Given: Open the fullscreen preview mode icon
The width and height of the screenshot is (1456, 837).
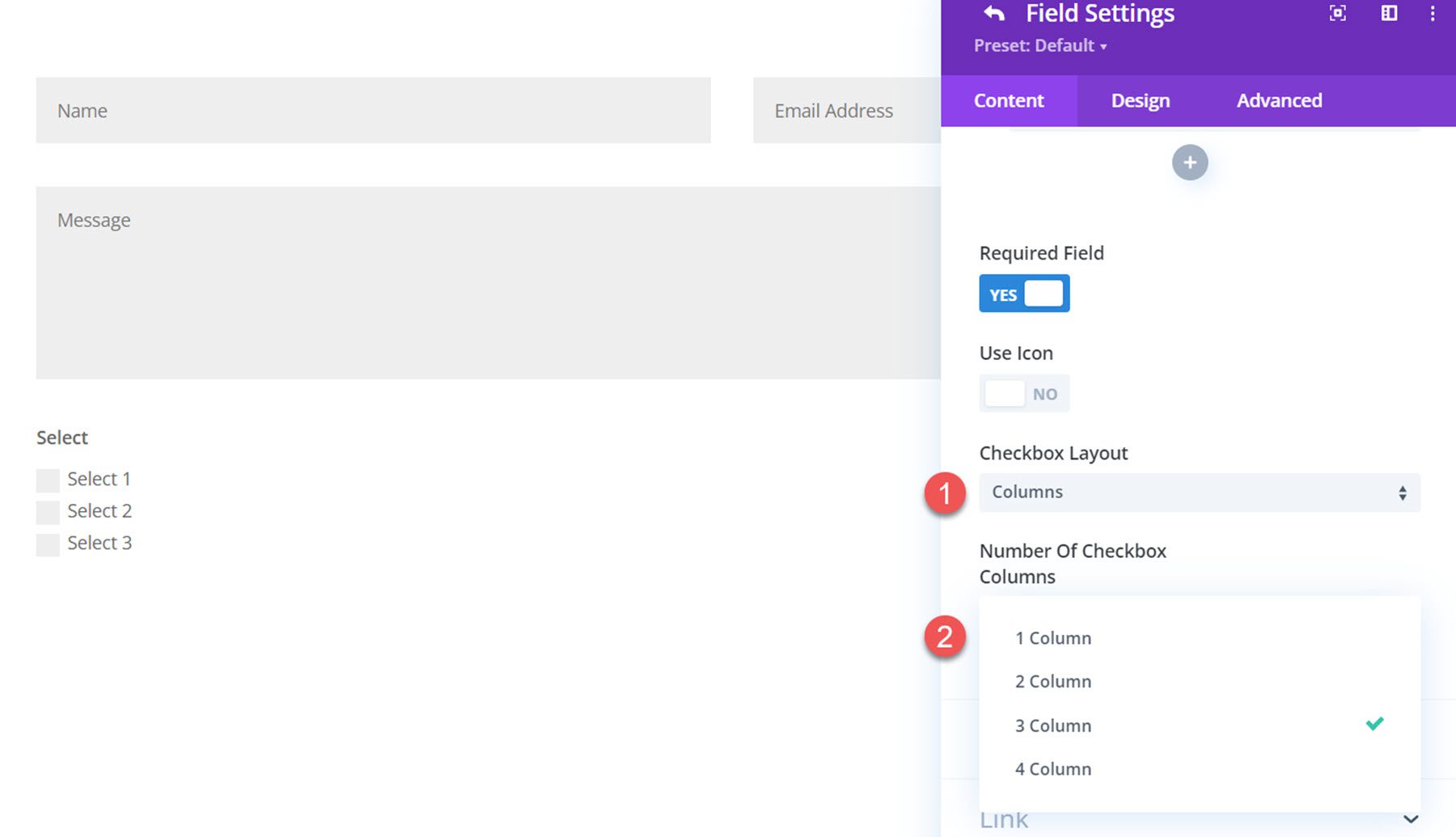Looking at the screenshot, I should click(1338, 13).
